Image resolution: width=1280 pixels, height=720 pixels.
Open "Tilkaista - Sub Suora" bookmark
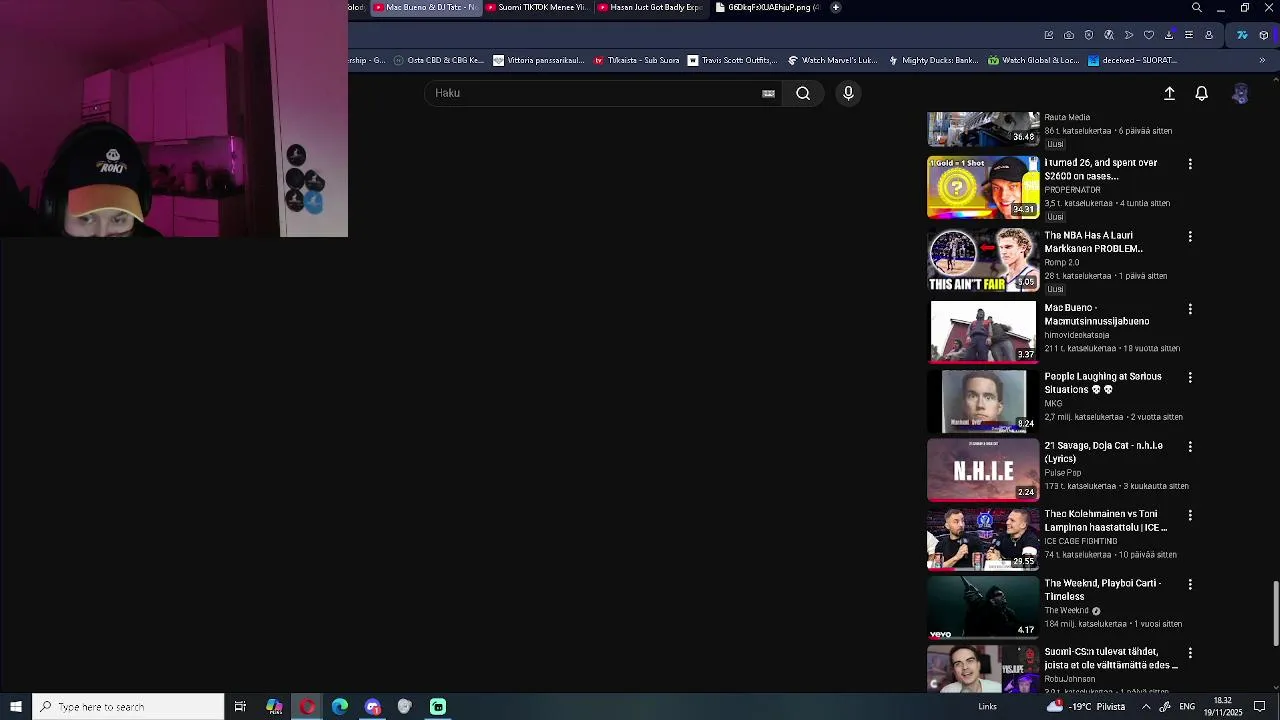[636, 60]
